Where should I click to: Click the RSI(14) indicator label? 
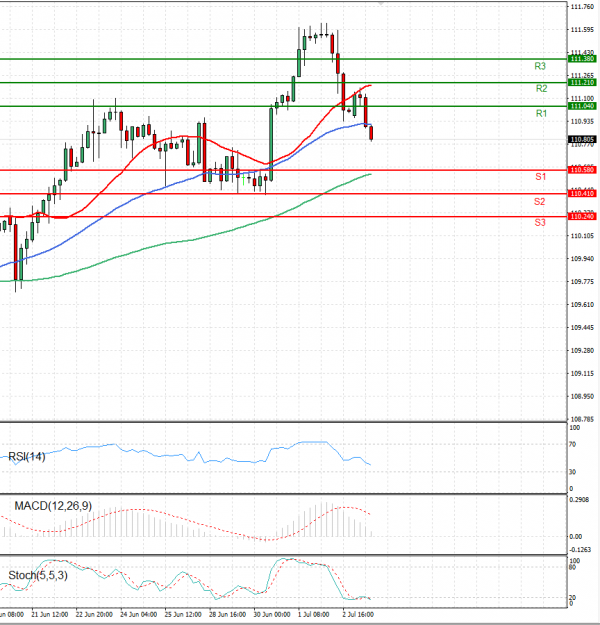[27, 456]
